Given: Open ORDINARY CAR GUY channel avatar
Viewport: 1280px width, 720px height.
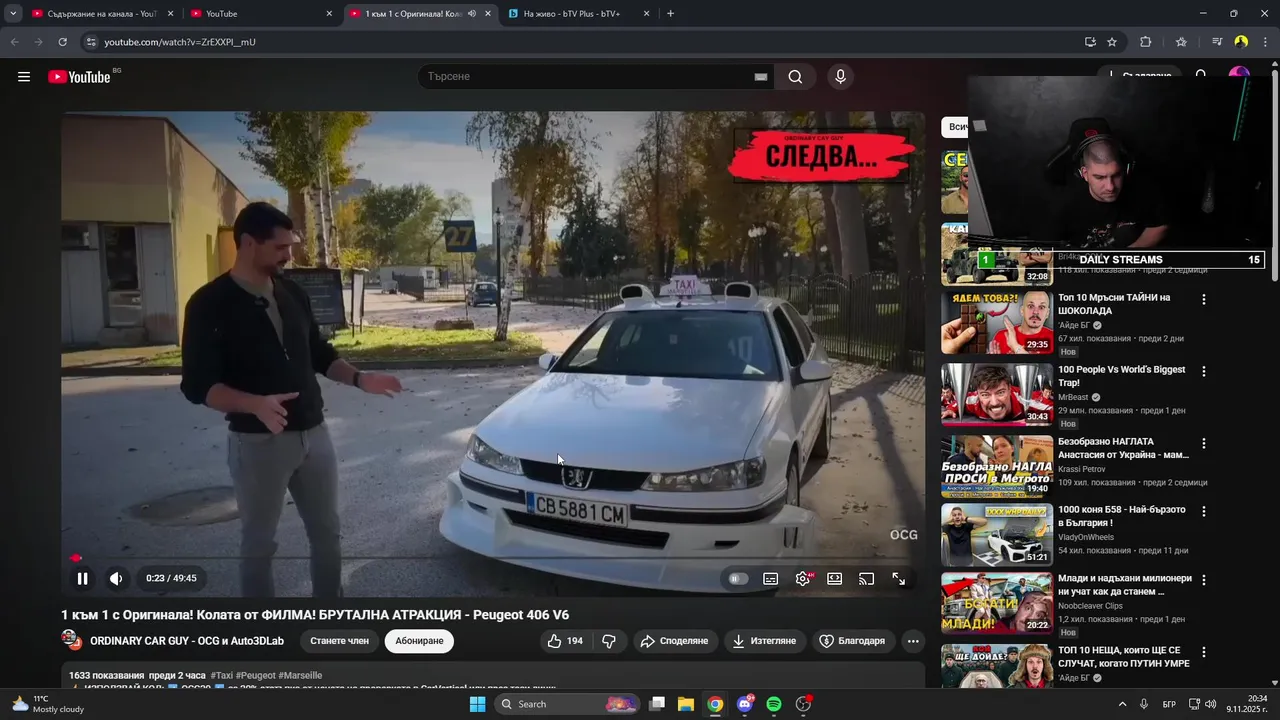Looking at the screenshot, I should click(x=71, y=640).
